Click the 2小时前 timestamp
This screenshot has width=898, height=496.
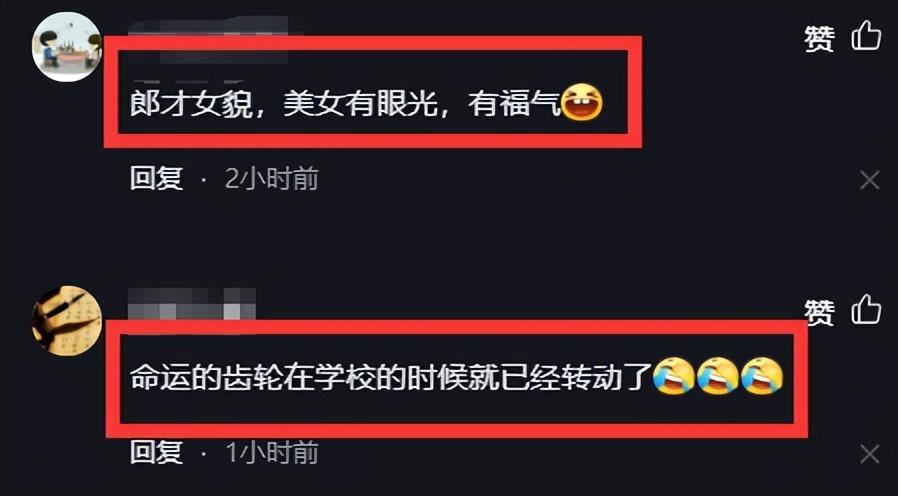pyautogui.click(x=271, y=179)
